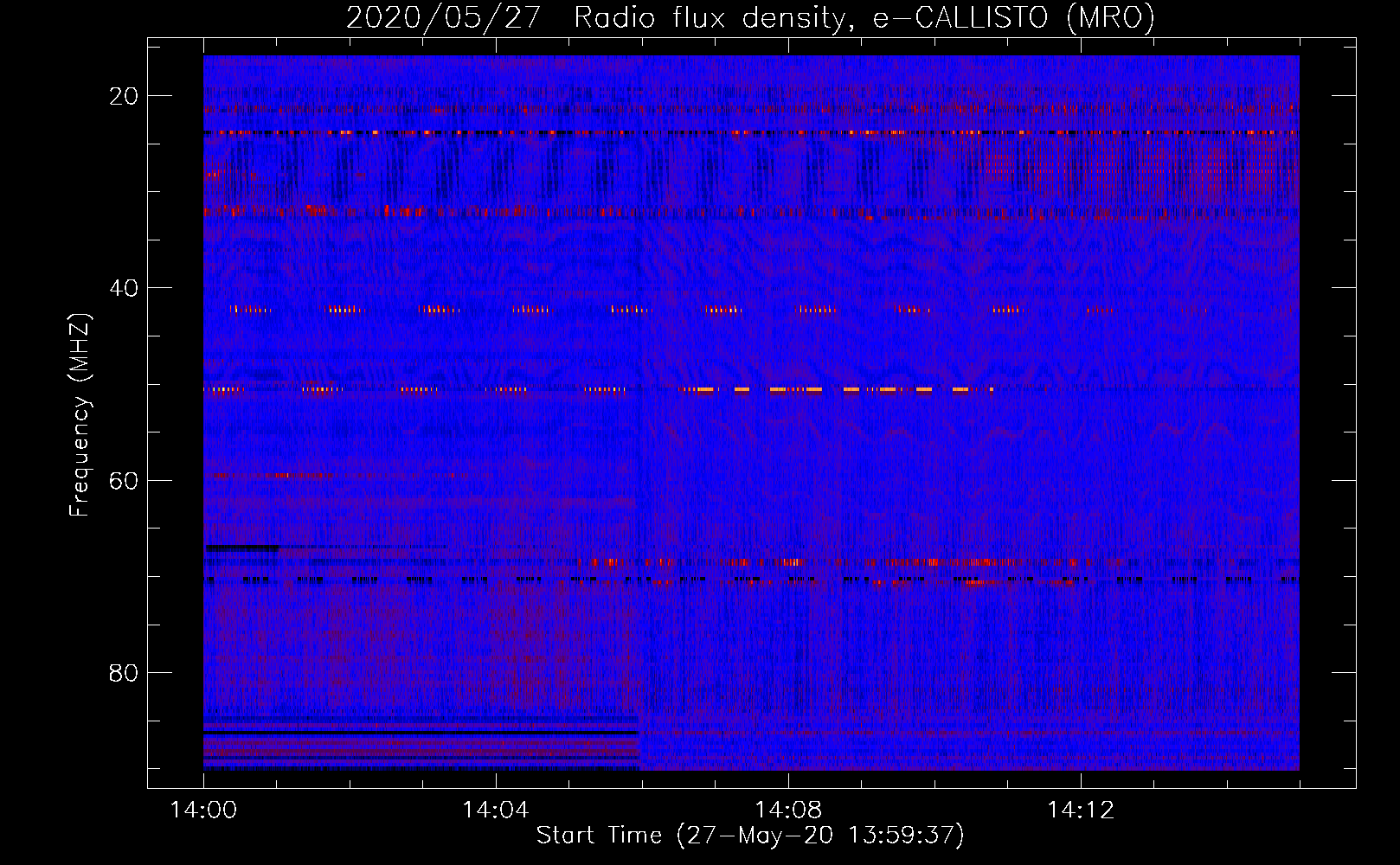1400x865 pixels.
Task: Click the 14:04 time tick label
Action: click(495, 810)
